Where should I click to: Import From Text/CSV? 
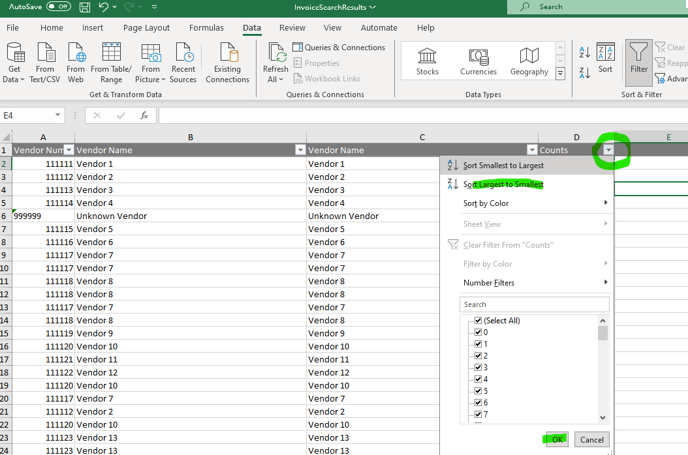point(45,62)
